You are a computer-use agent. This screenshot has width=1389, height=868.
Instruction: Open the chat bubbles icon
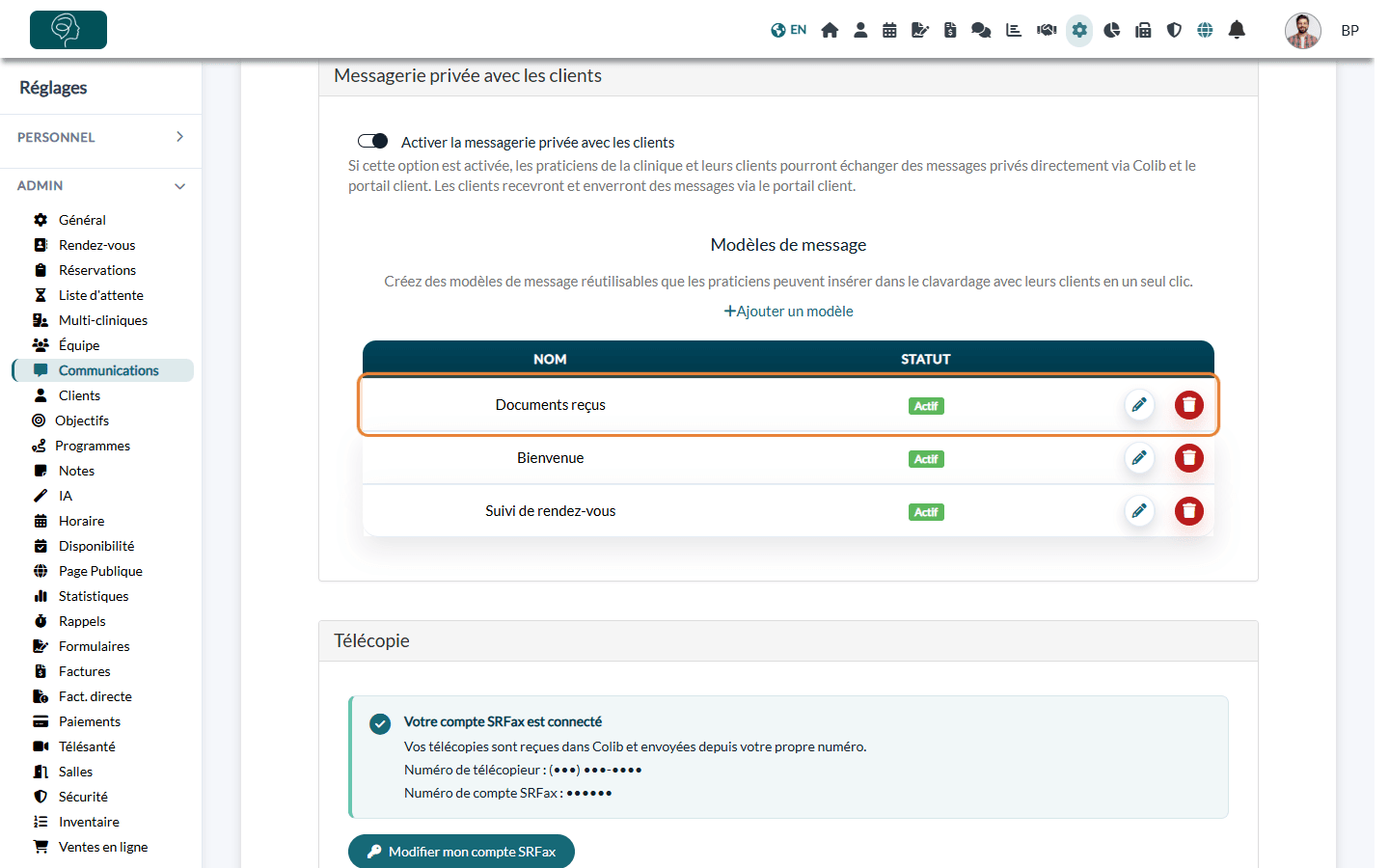pyautogui.click(x=981, y=30)
